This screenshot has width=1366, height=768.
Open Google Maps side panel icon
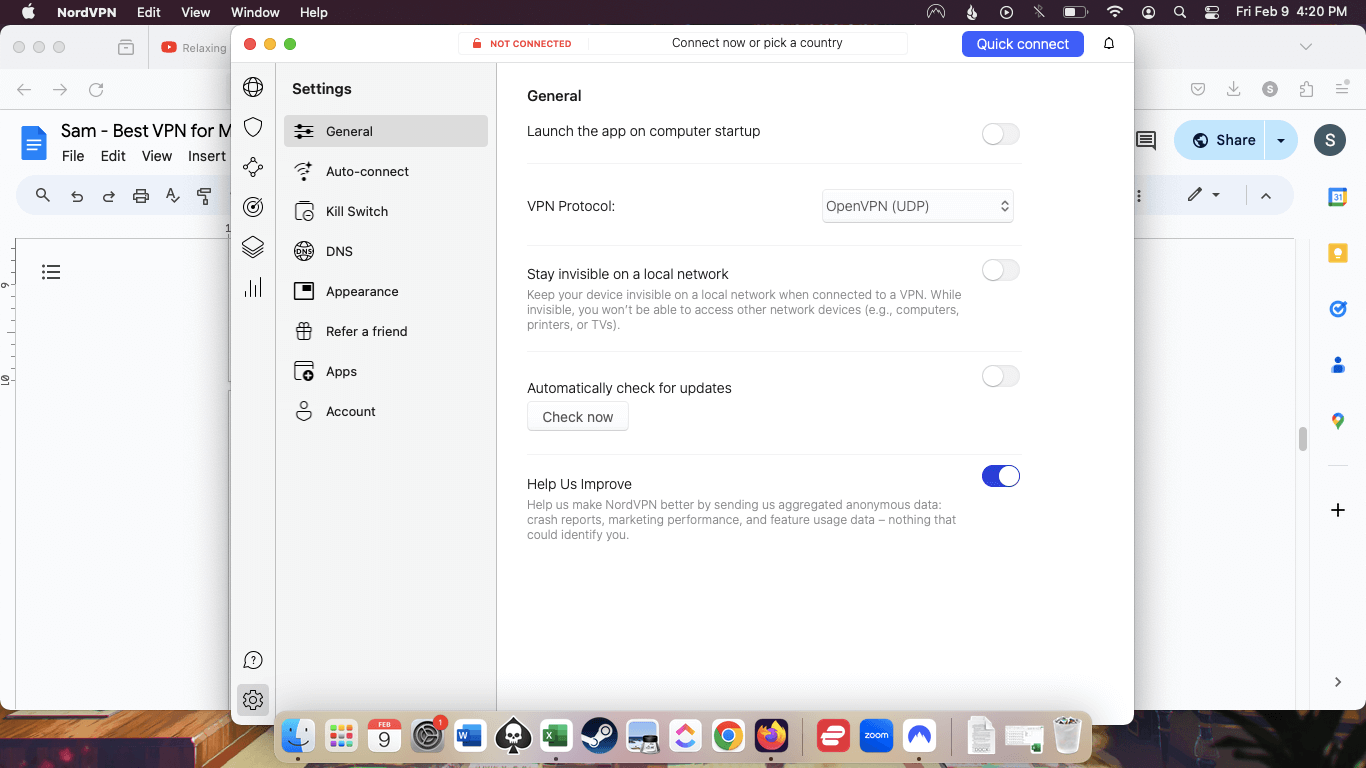pyautogui.click(x=1338, y=421)
